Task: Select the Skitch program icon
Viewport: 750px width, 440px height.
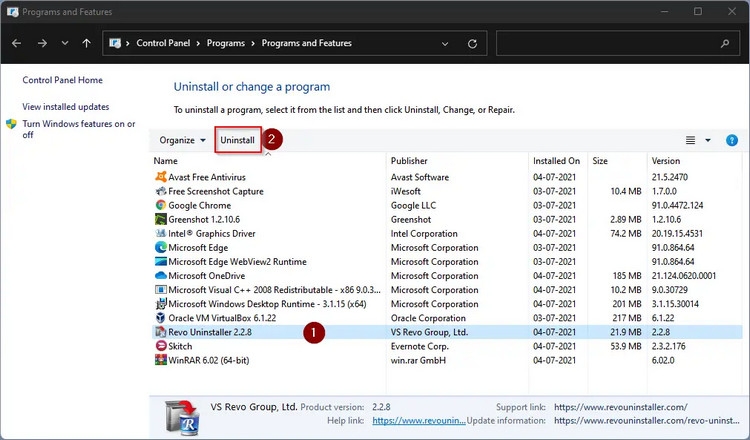Action: point(160,345)
